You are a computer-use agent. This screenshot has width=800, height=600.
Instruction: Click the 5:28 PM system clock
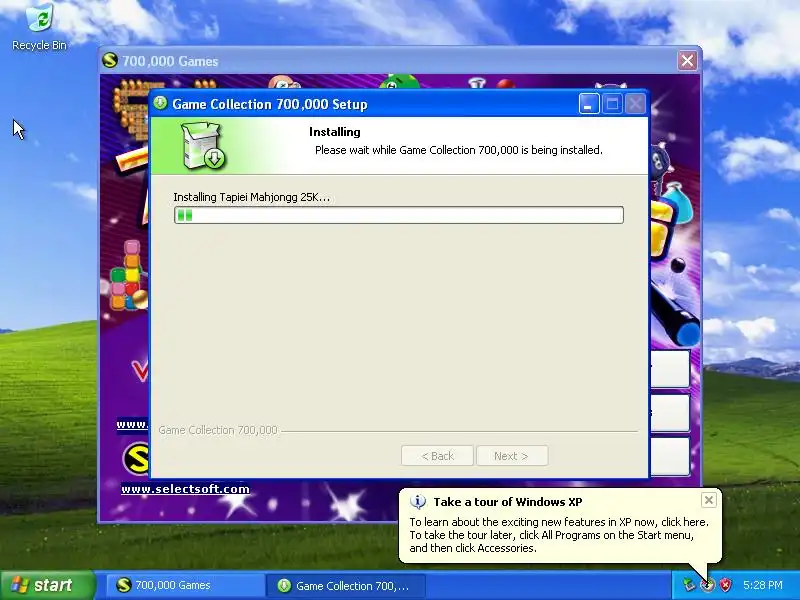point(763,585)
